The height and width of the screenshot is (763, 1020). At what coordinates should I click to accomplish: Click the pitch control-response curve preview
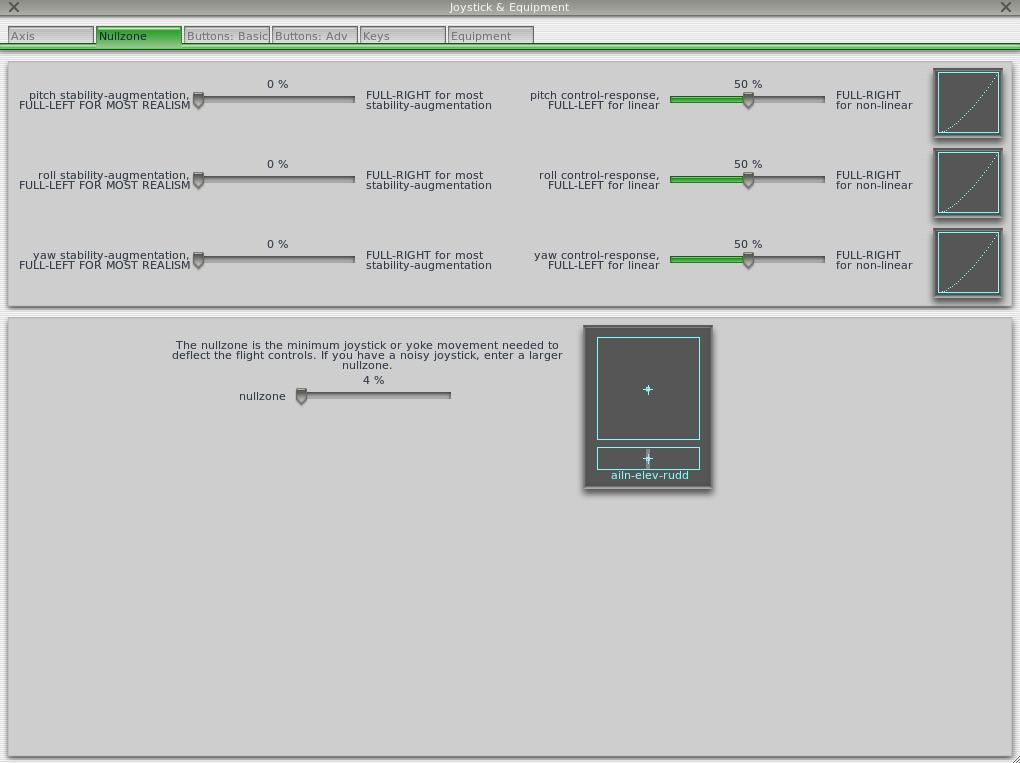coord(967,101)
